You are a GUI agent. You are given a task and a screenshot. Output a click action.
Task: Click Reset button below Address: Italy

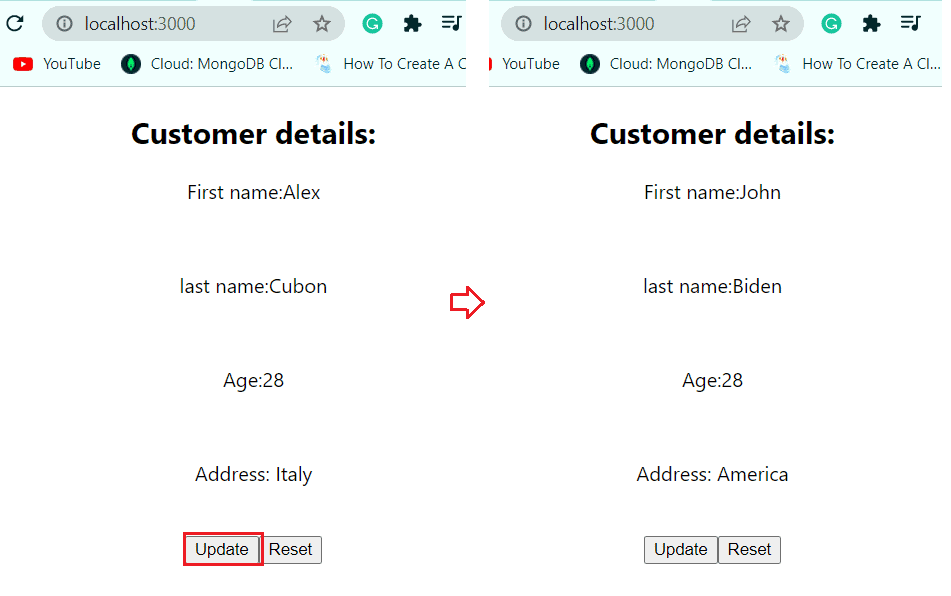pyautogui.click(x=291, y=549)
